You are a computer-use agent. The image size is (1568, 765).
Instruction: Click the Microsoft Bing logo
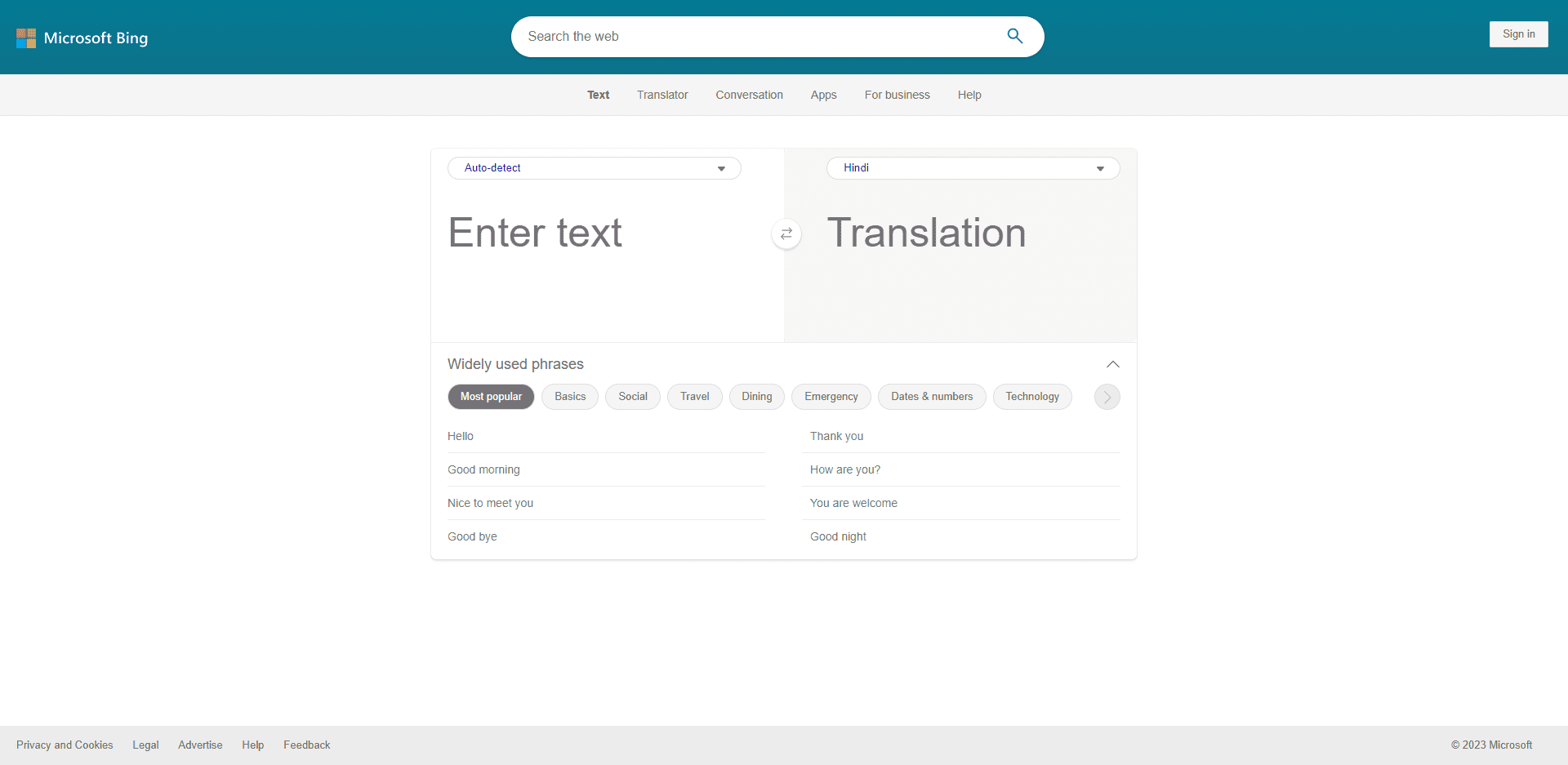(x=82, y=38)
